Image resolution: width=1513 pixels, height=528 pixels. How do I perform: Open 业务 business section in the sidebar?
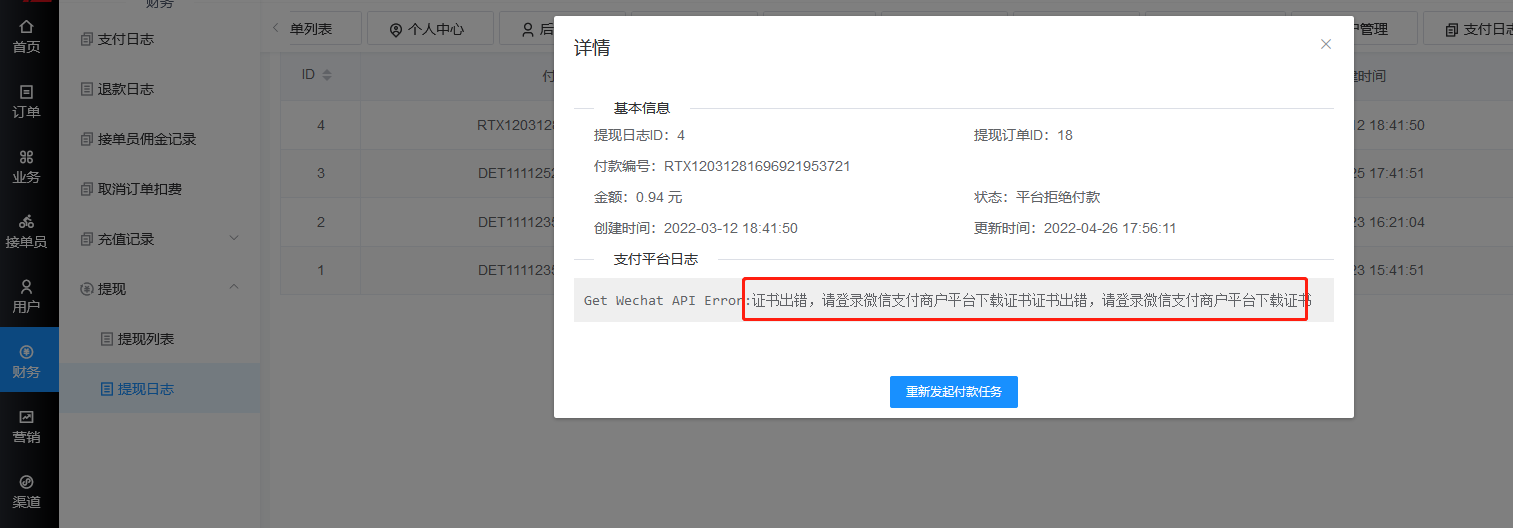tap(27, 166)
